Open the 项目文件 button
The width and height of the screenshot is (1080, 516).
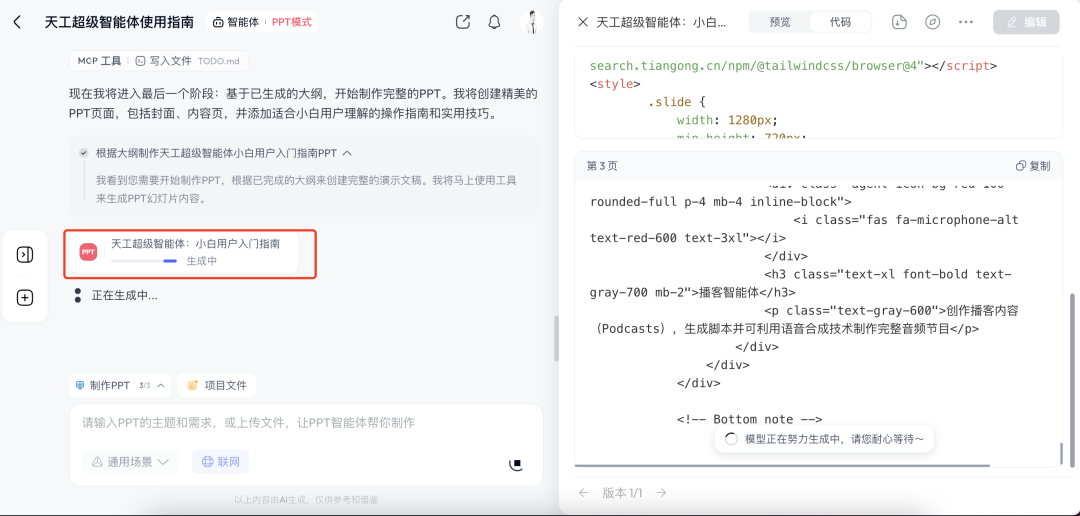point(216,386)
